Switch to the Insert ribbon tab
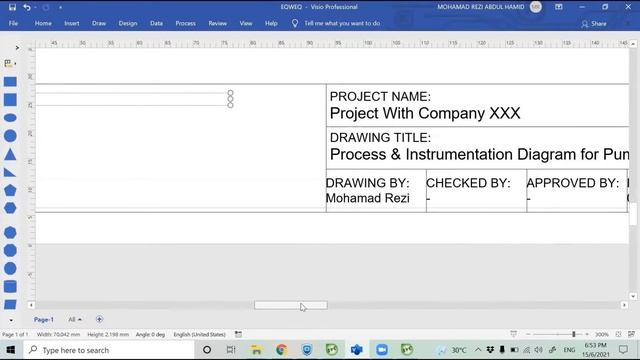Viewport: 640px width, 360px height. tap(72, 23)
